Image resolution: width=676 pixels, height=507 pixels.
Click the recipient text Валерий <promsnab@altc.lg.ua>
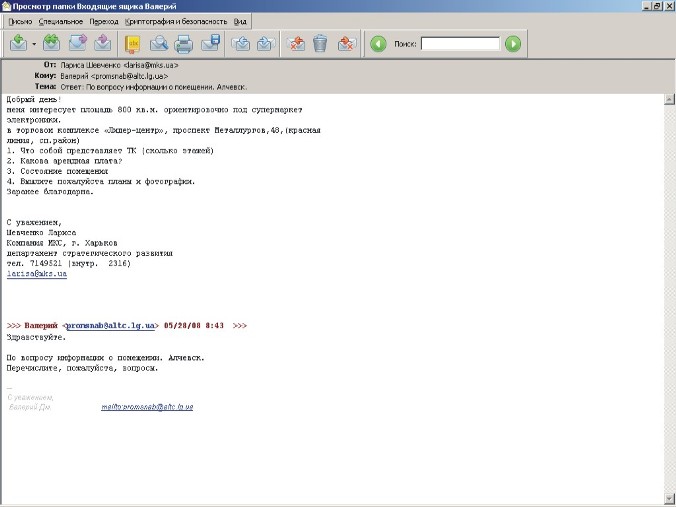(x=114, y=76)
